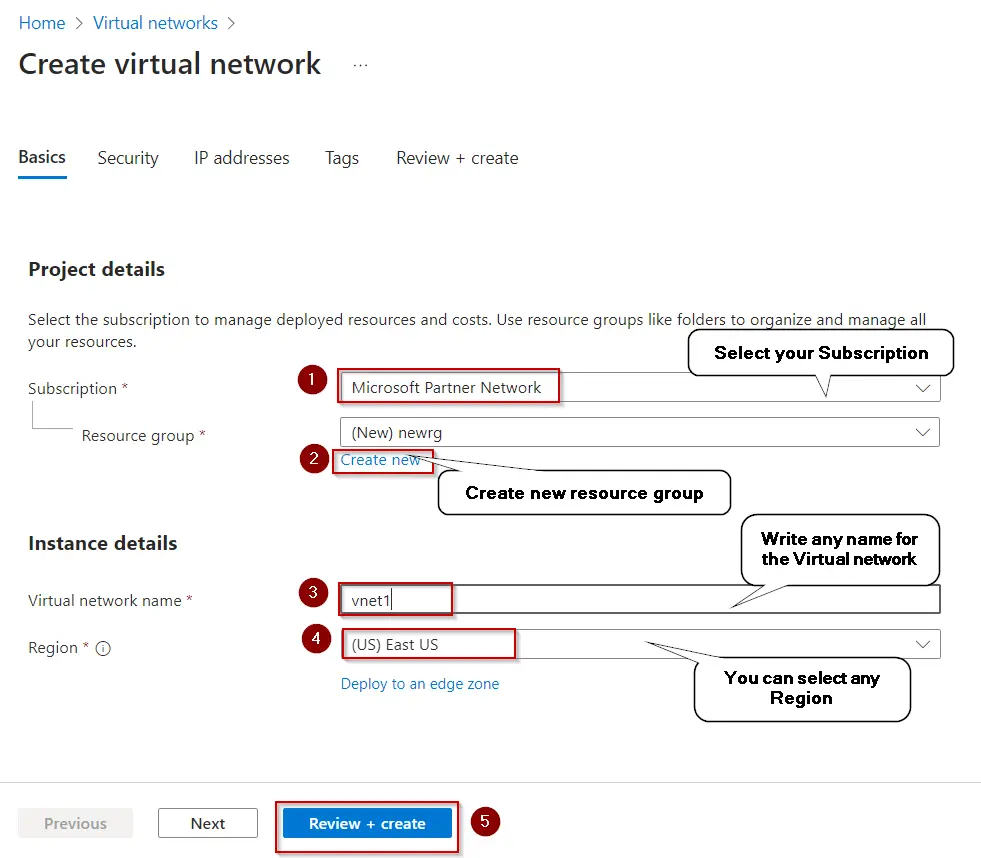Switch to the Security tab
The height and width of the screenshot is (858, 981).
[128, 158]
